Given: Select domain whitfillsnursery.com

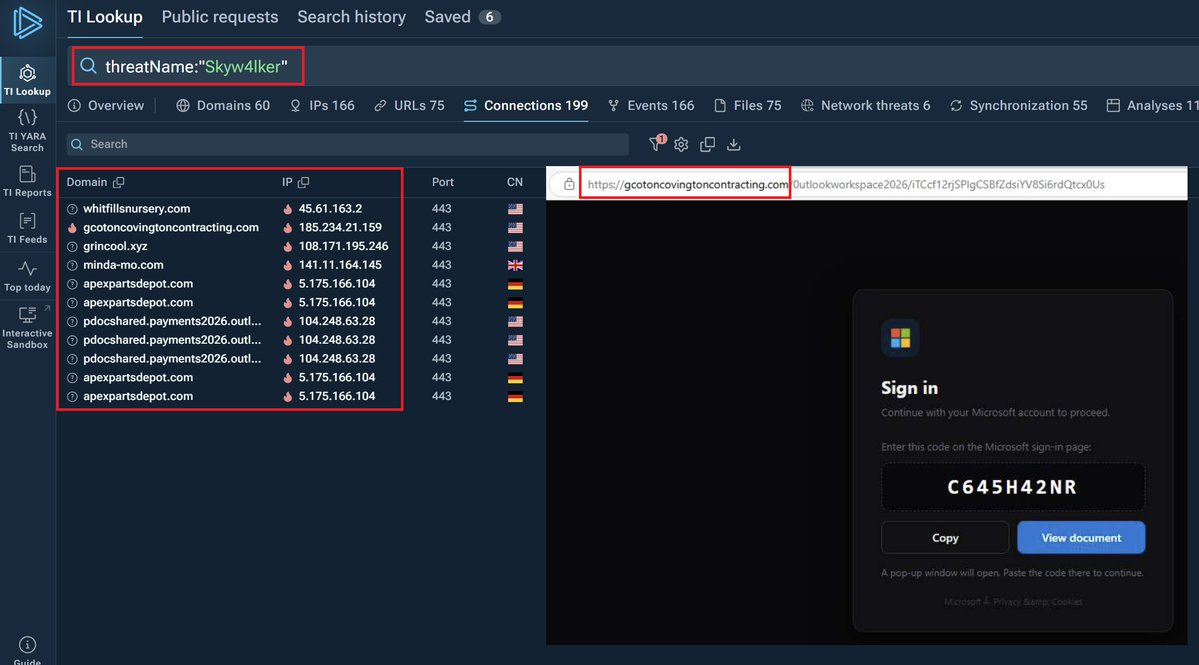Looking at the screenshot, I should point(137,209).
